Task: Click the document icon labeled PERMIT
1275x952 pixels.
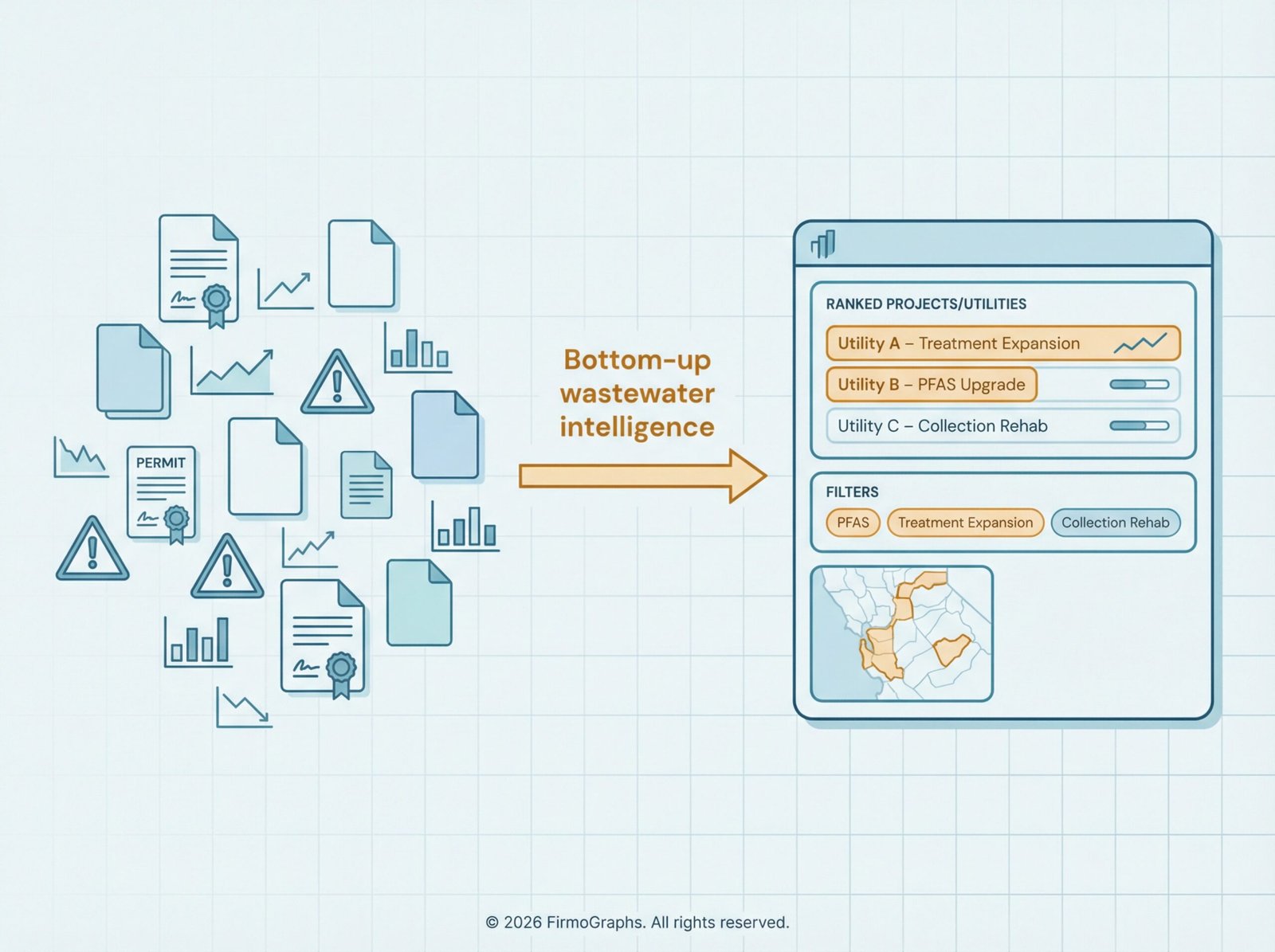Action: [162, 493]
